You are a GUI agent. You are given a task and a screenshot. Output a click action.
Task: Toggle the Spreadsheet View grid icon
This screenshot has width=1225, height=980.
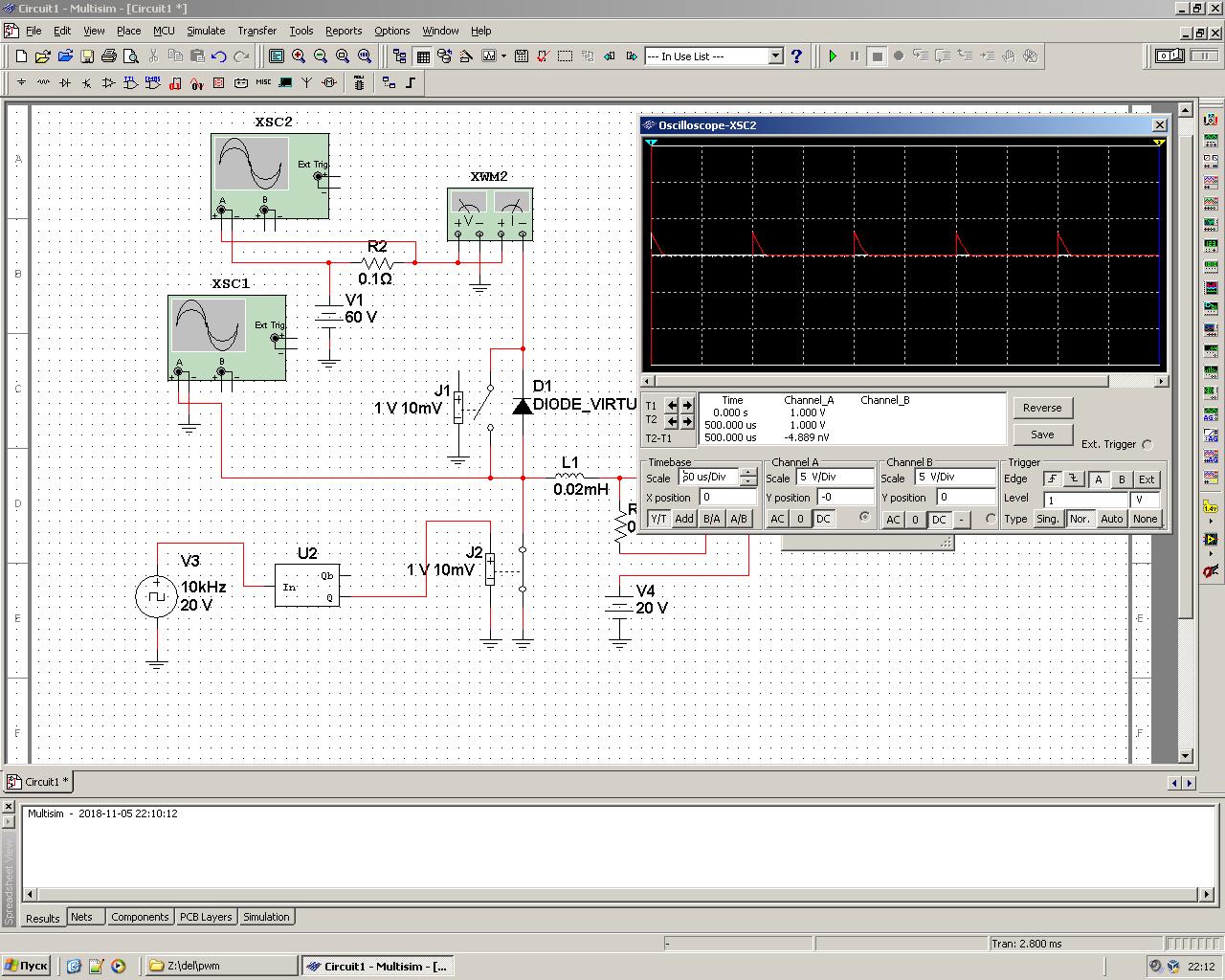coord(422,56)
